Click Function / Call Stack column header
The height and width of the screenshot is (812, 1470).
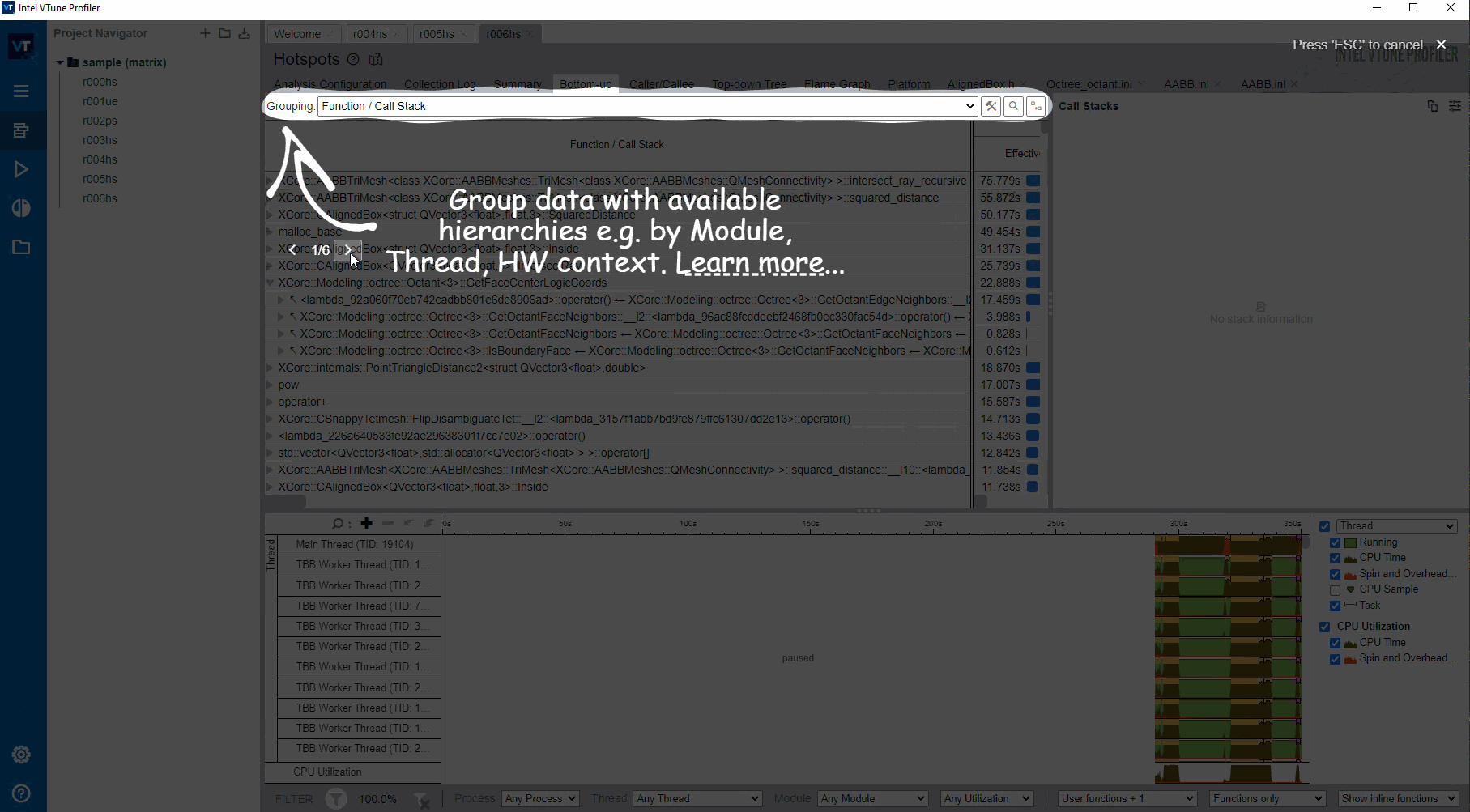617,144
